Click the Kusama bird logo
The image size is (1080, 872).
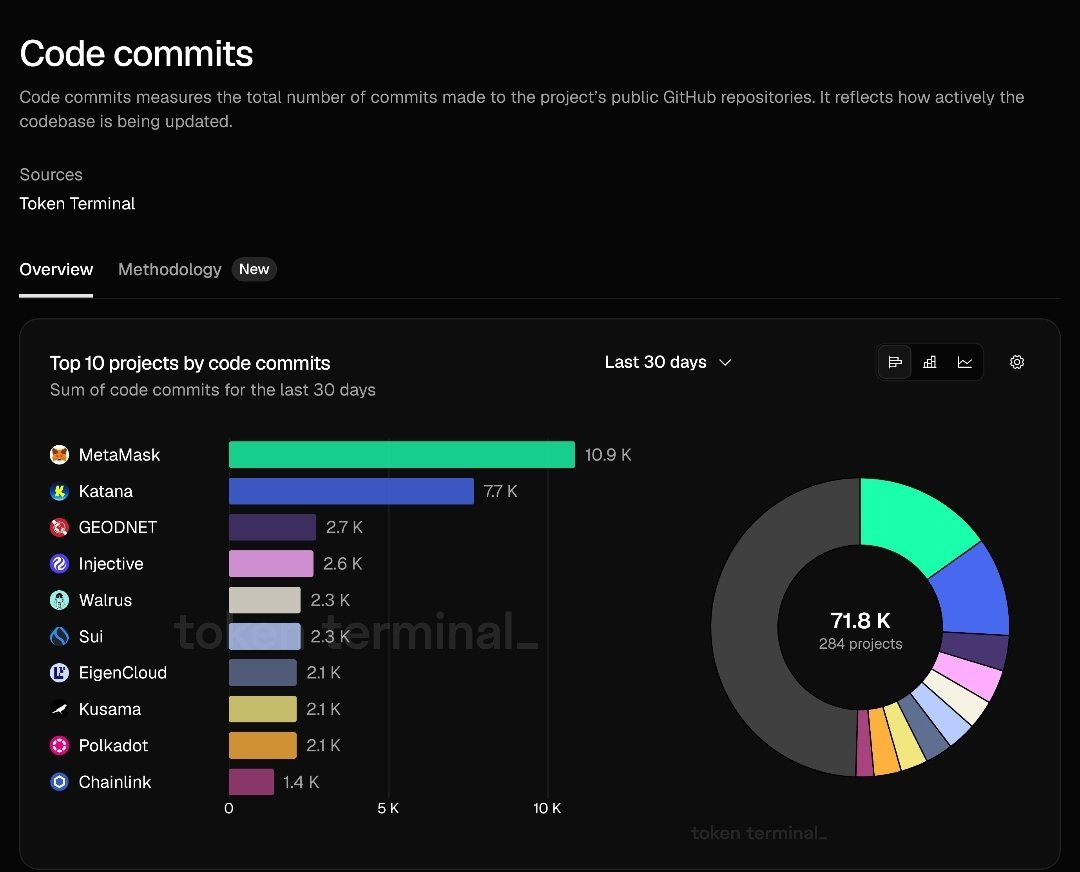pos(60,709)
